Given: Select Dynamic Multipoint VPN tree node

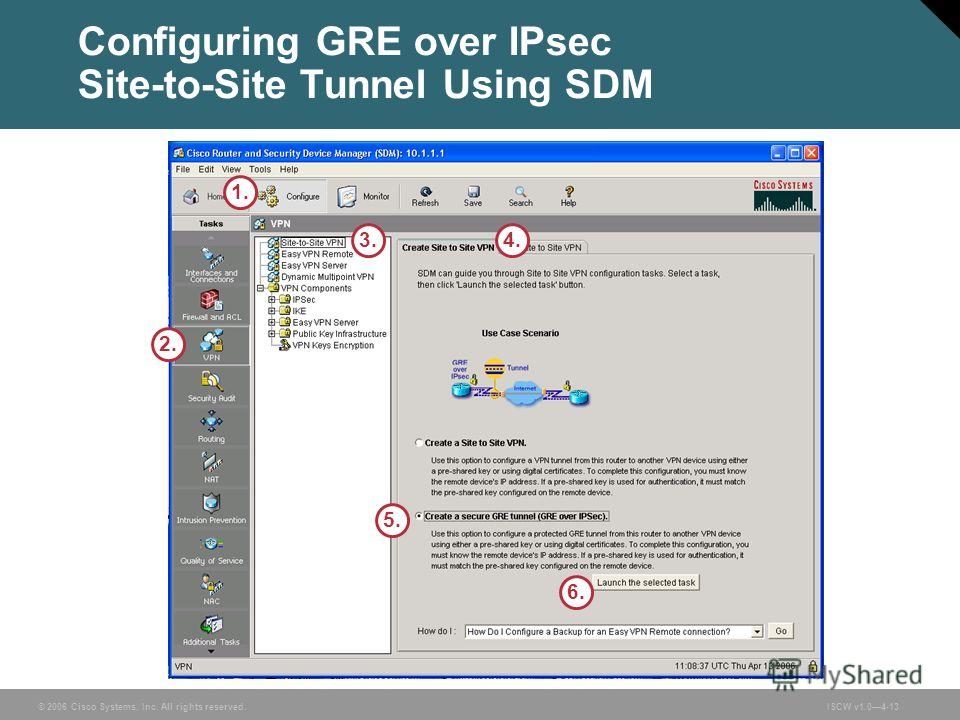Looking at the screenshot, I should [328, 277].
